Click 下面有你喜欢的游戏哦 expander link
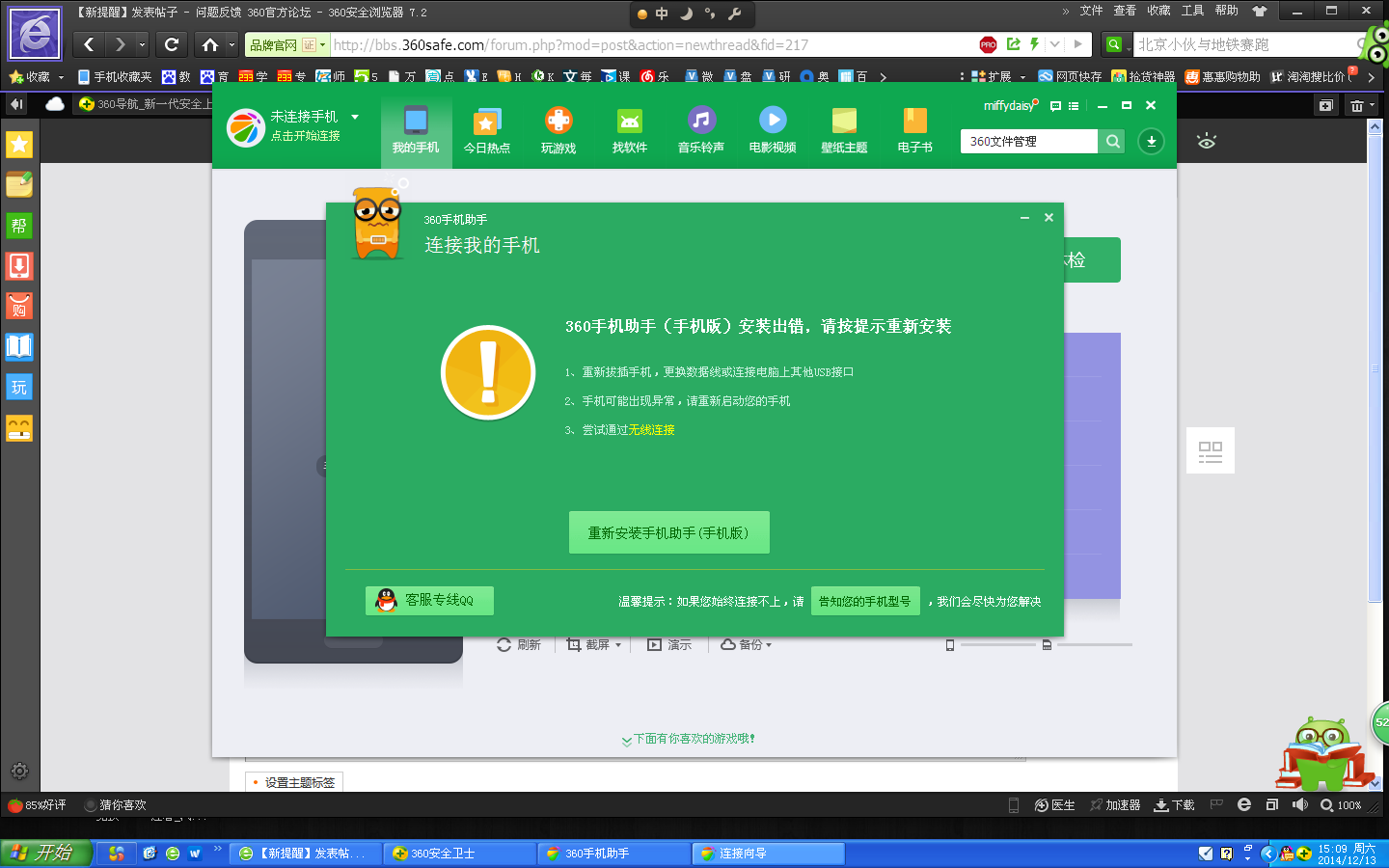Viewport: 1389px width, 868px height. click(x=689, y=739)
